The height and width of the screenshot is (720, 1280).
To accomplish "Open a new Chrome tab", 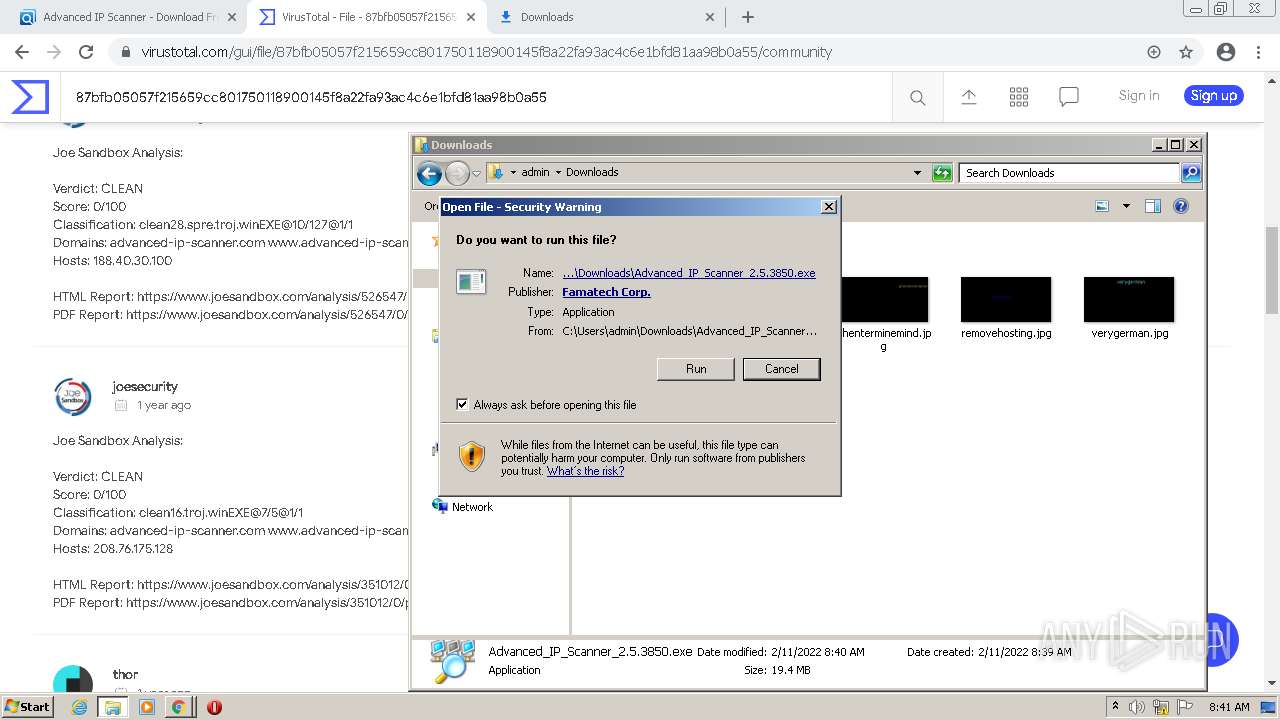I will (748, 17).
